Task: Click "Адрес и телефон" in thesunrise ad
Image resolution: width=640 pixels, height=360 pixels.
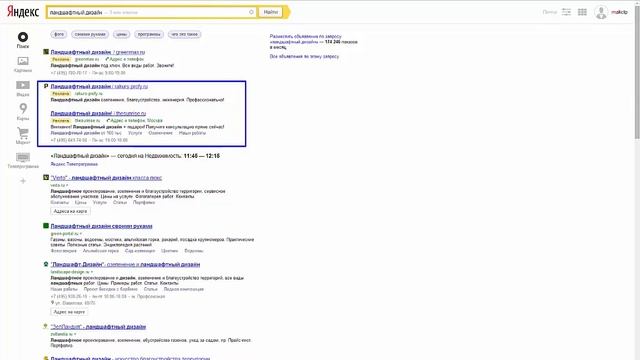Action: (x=128, y=120)
